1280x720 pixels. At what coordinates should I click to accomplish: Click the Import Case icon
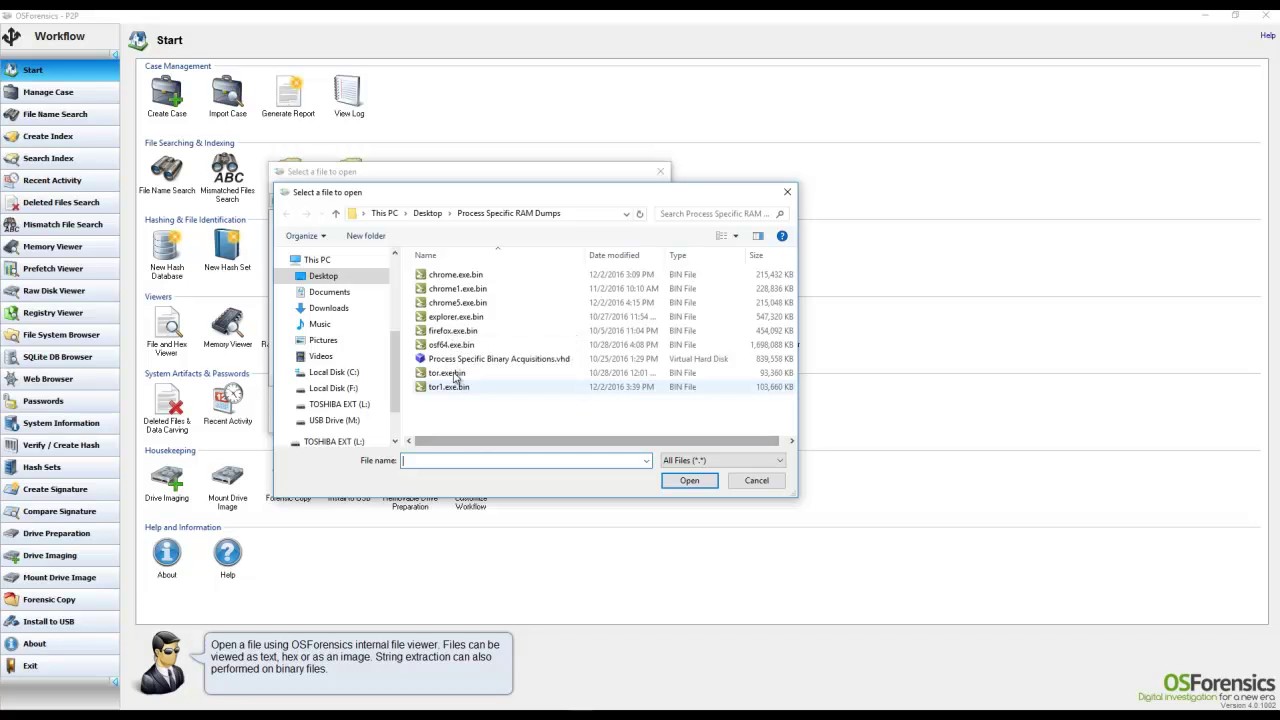coord(227,96)
